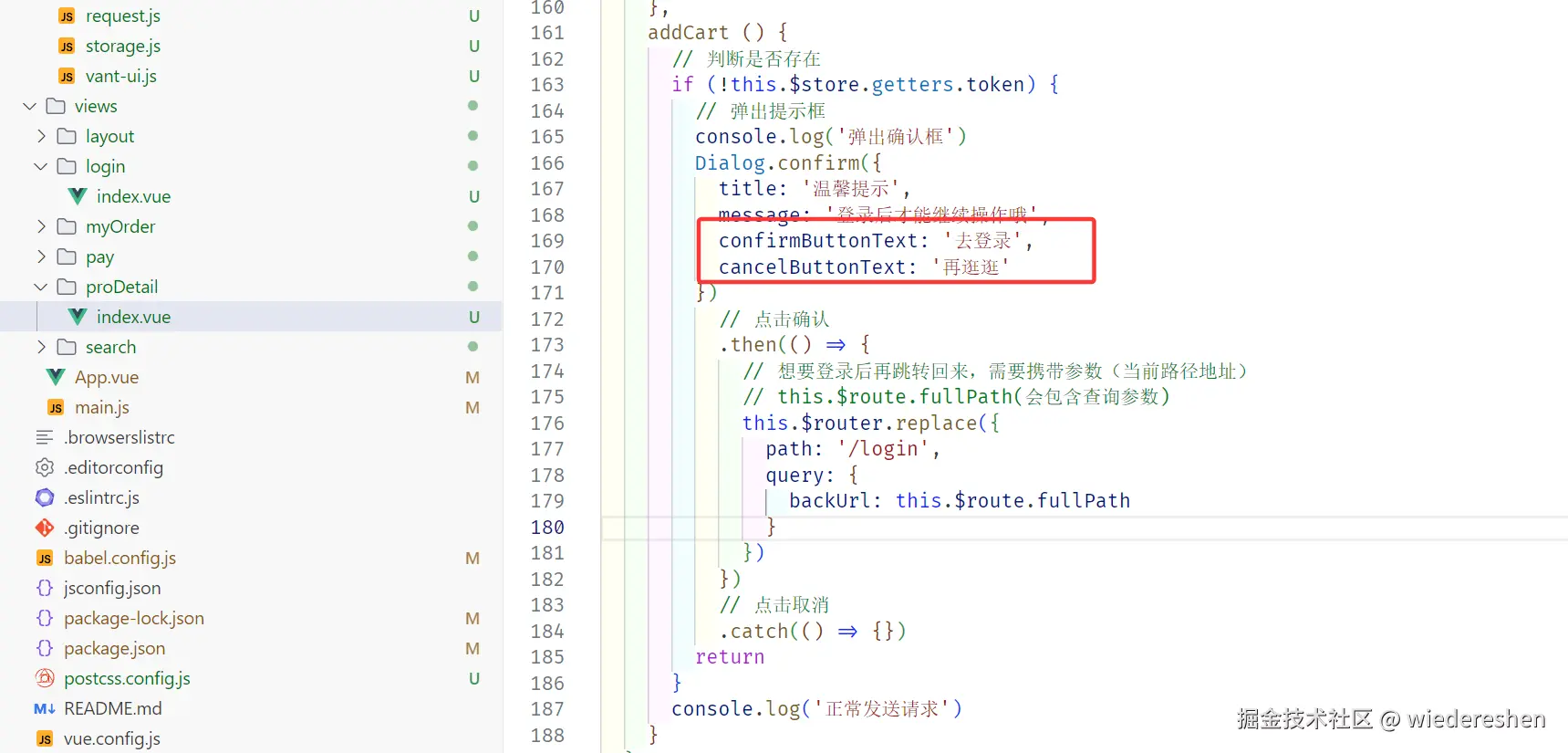Viewport: 1568px width, 753px height.
Task: Open index.vue under the login folder
Action: [134, 196]
